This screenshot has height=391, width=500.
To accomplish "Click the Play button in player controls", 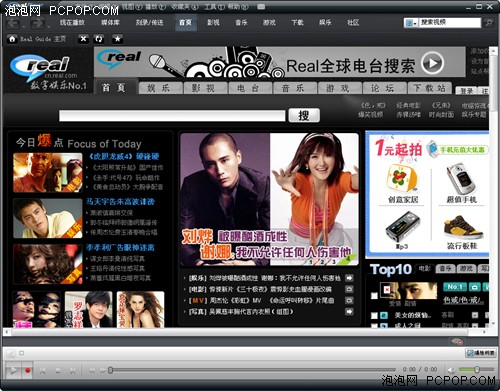I will click(x=13, y=370).
